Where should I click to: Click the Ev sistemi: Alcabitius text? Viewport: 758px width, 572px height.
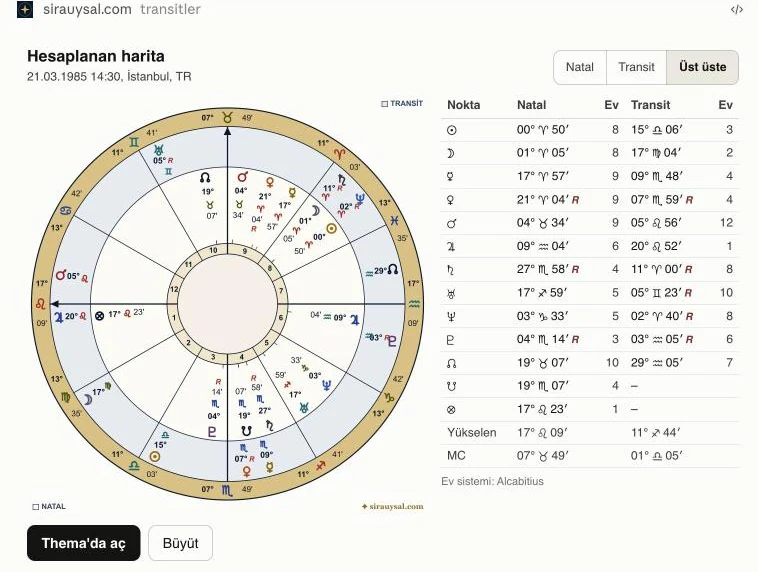tap(492, 481)
